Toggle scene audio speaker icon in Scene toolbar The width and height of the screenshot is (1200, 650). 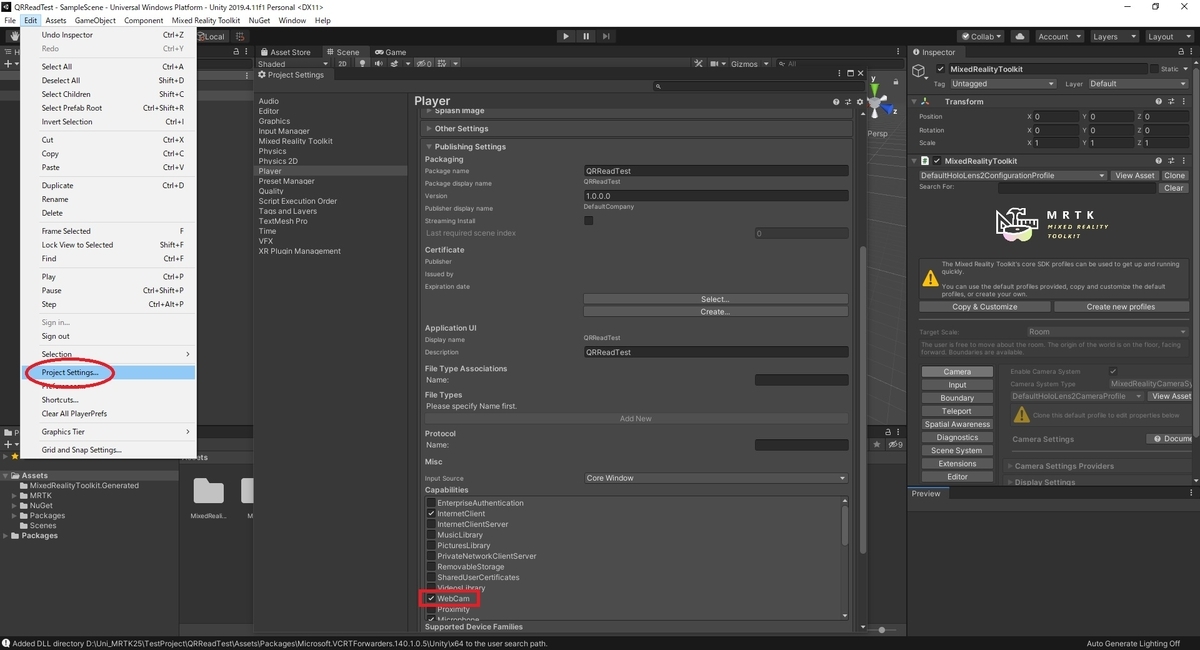click(379, 64)
